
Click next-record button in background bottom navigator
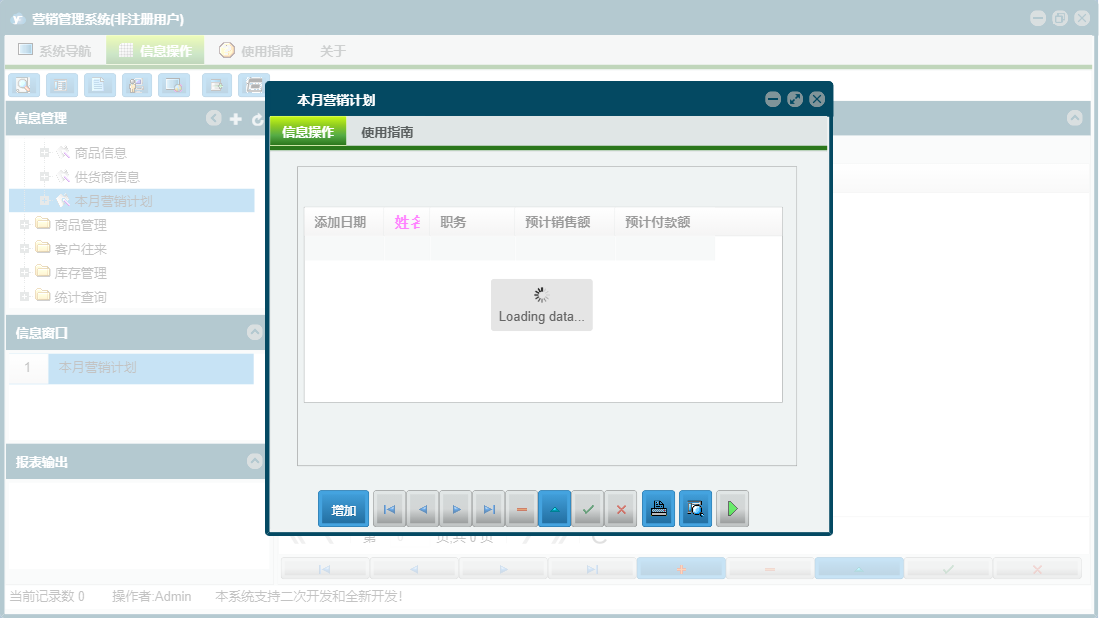(x=503, y=569)
